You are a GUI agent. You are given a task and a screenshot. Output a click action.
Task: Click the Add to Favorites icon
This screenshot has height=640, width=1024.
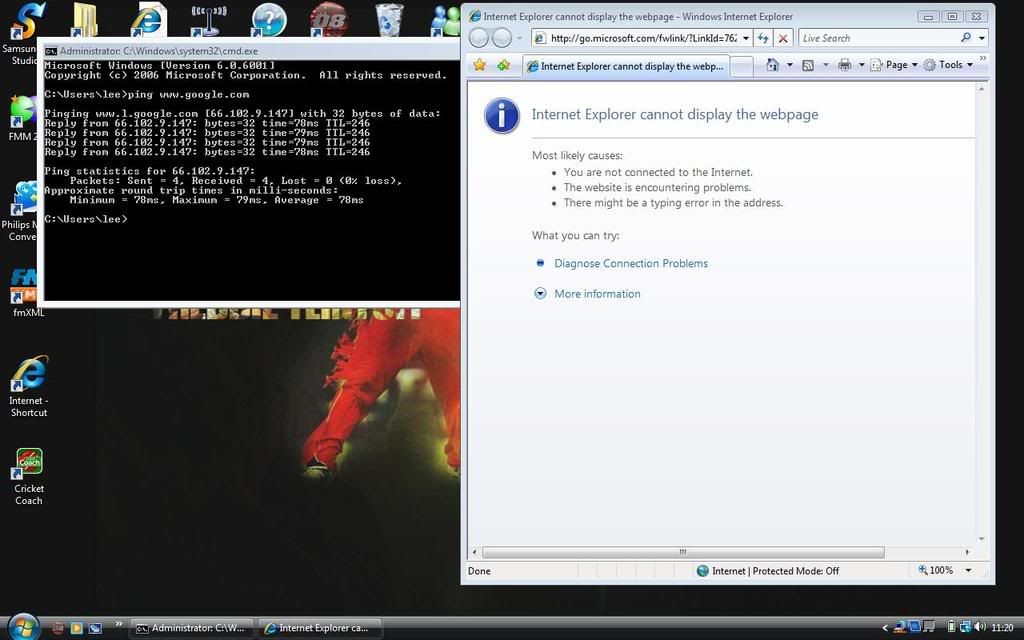click(x=504, y=65)
